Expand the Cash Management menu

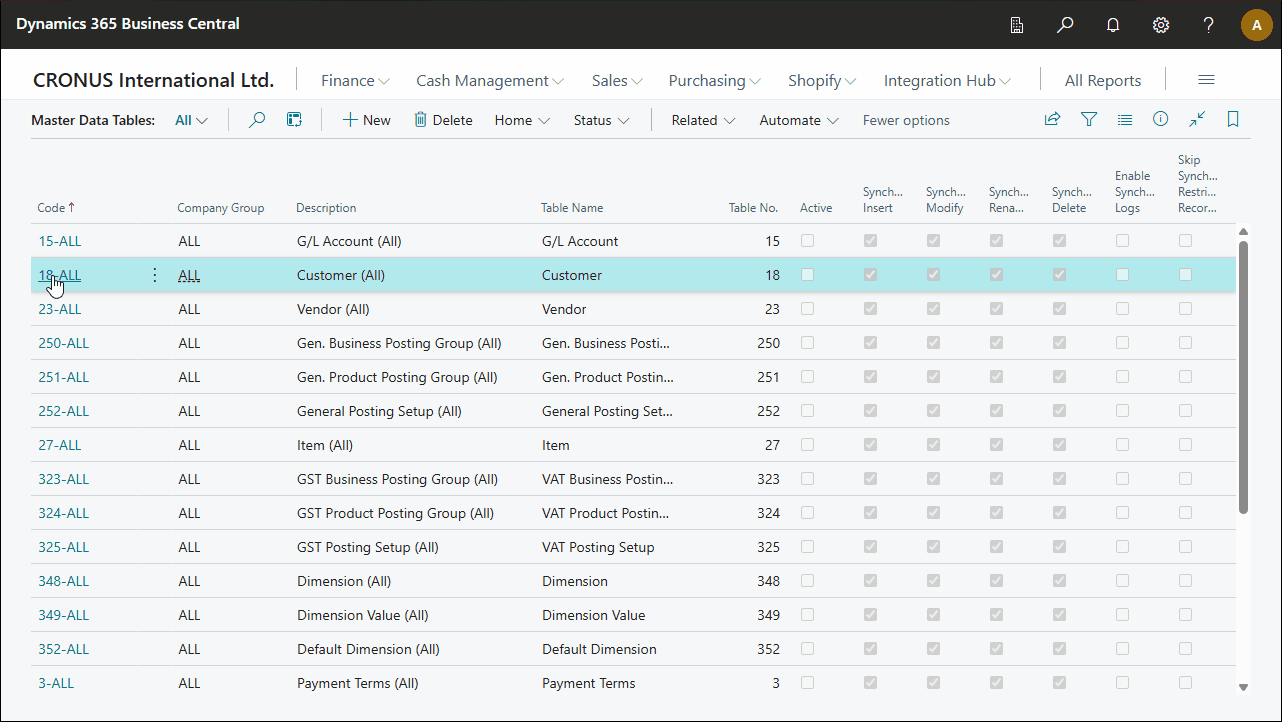(x=490, y=80)
